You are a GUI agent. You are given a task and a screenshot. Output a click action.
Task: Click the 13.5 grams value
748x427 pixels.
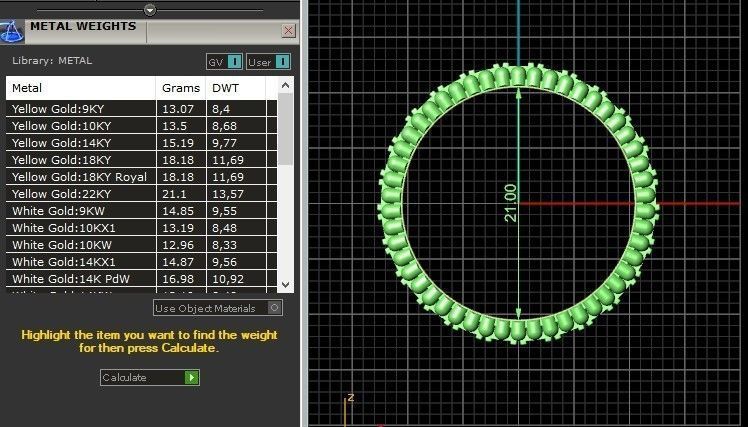174,126
